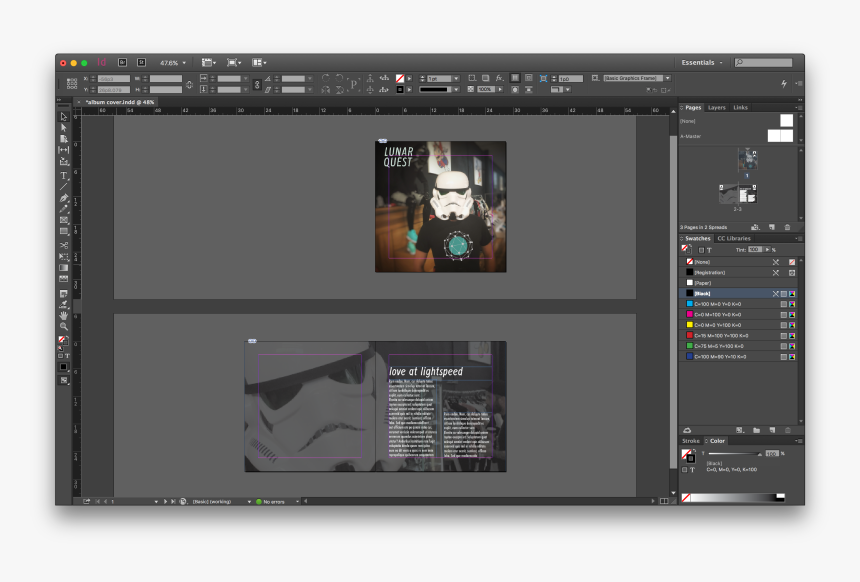Toggle formatting affects text in toolbox
The width and height of the screenshot is (860, 582).
tap(67, 356)
